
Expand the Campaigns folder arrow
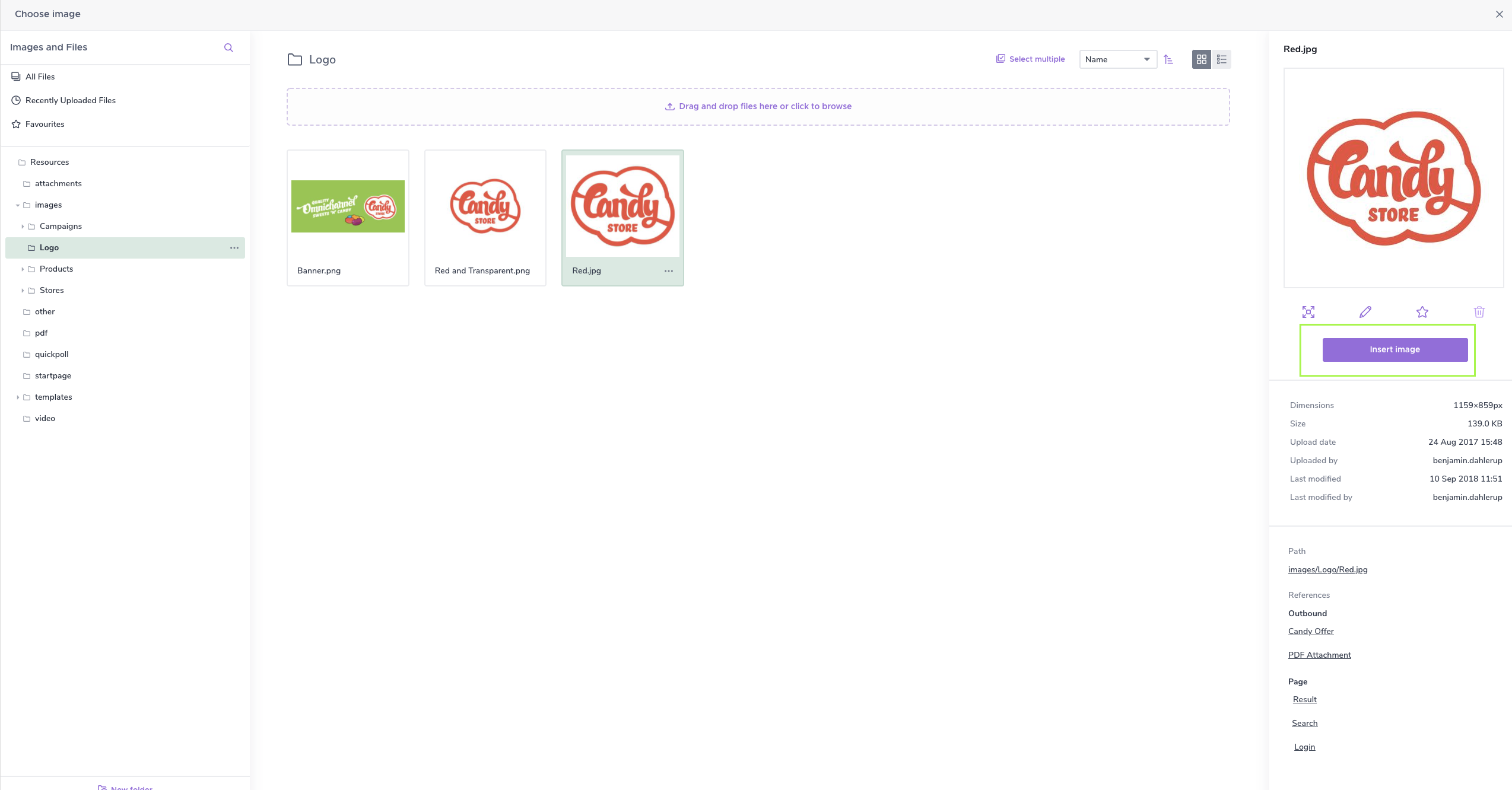[23, 227]
